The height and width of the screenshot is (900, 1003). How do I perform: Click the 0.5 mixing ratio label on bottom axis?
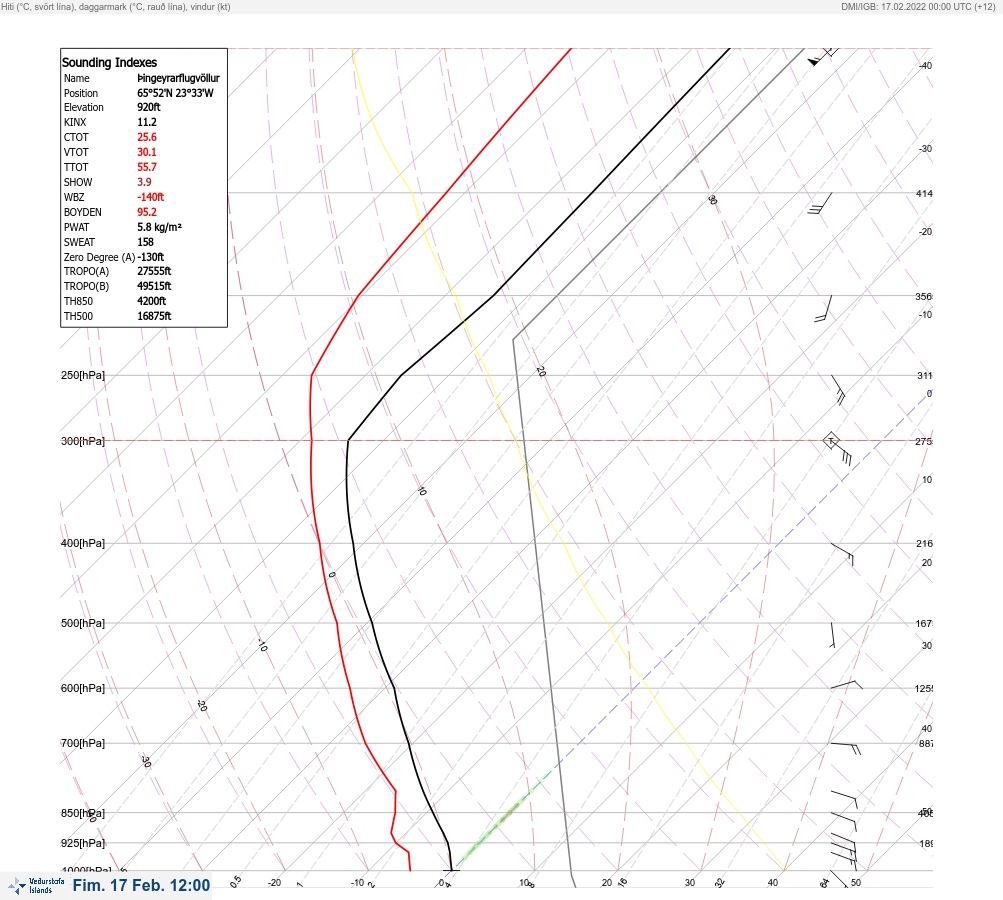pos(236,881)
